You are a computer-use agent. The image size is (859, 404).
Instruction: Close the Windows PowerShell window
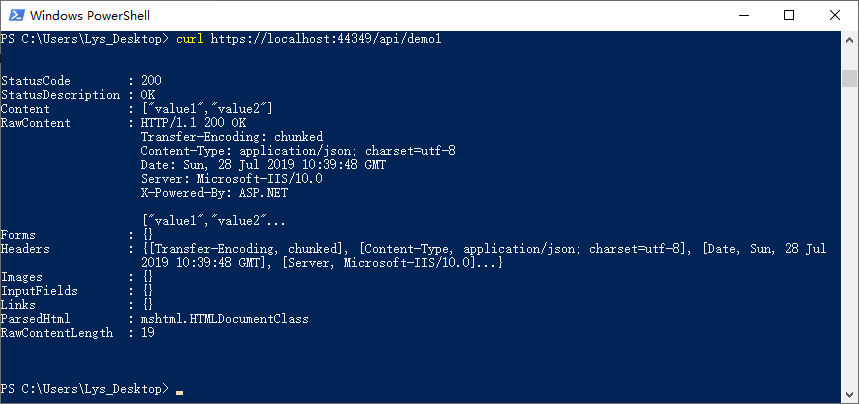click(x=835, y=15)
